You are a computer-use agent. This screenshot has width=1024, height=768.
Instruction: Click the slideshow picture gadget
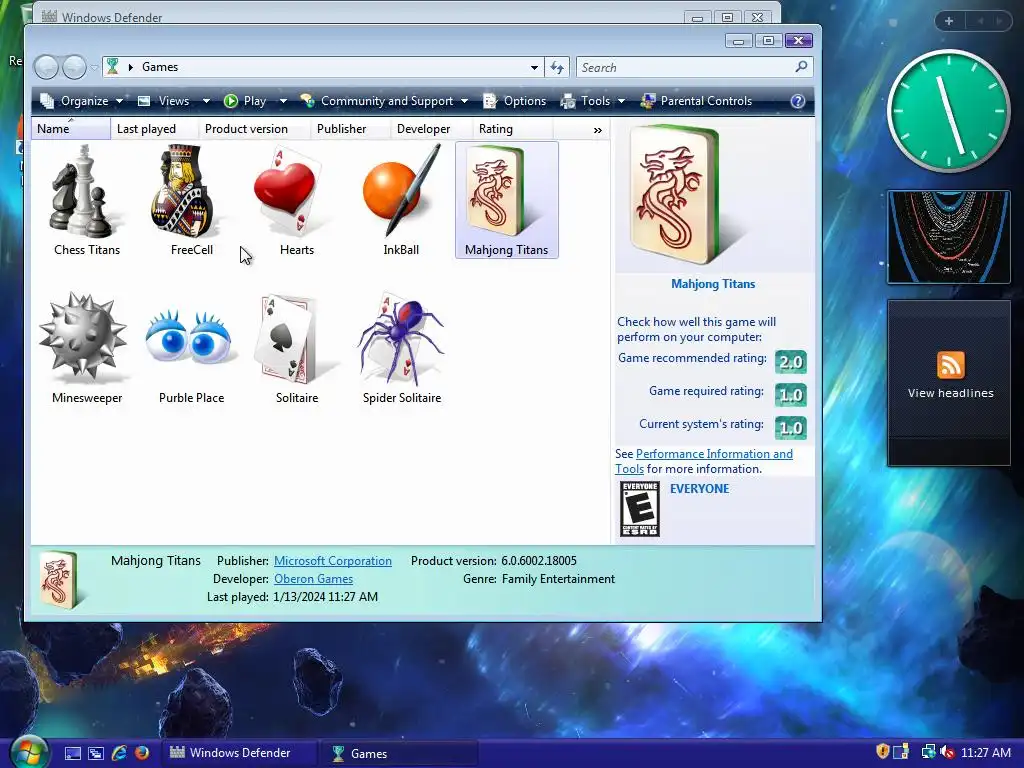(x=948, y=237)
